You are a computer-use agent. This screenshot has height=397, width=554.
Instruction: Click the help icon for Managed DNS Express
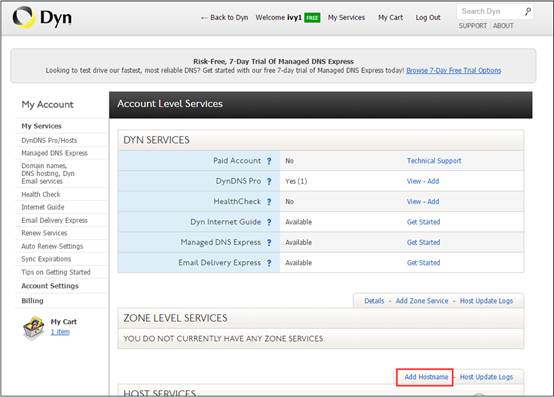pos(269,243)
